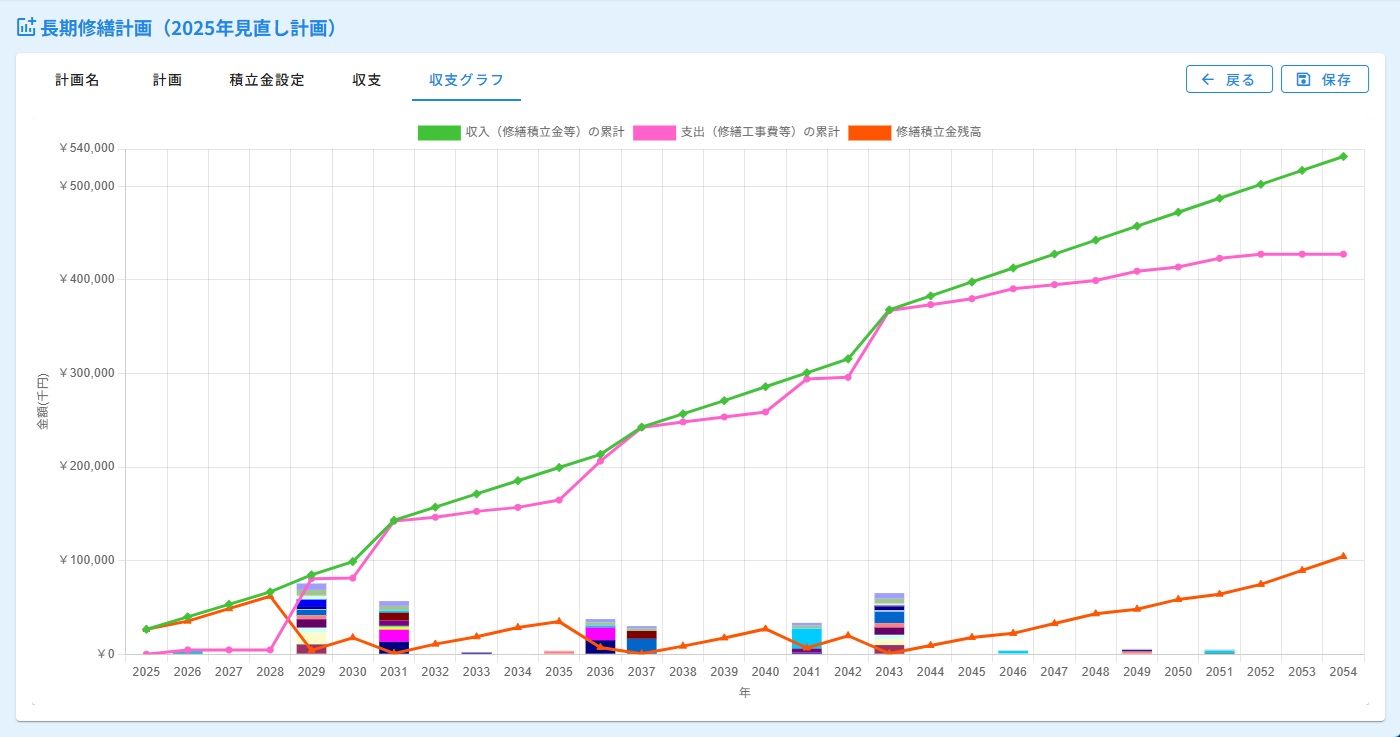Select the 収支 tab
The image size is (1400, 737).
pos(367,80)
